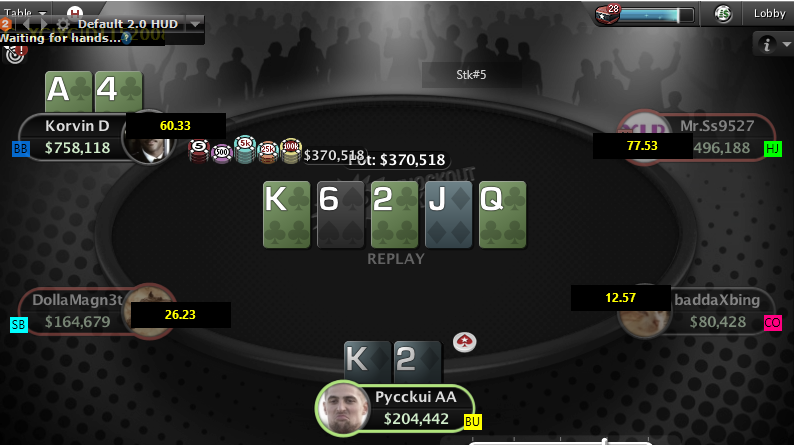Click the dealer button chip near Pycckui AA

[464, 342]
